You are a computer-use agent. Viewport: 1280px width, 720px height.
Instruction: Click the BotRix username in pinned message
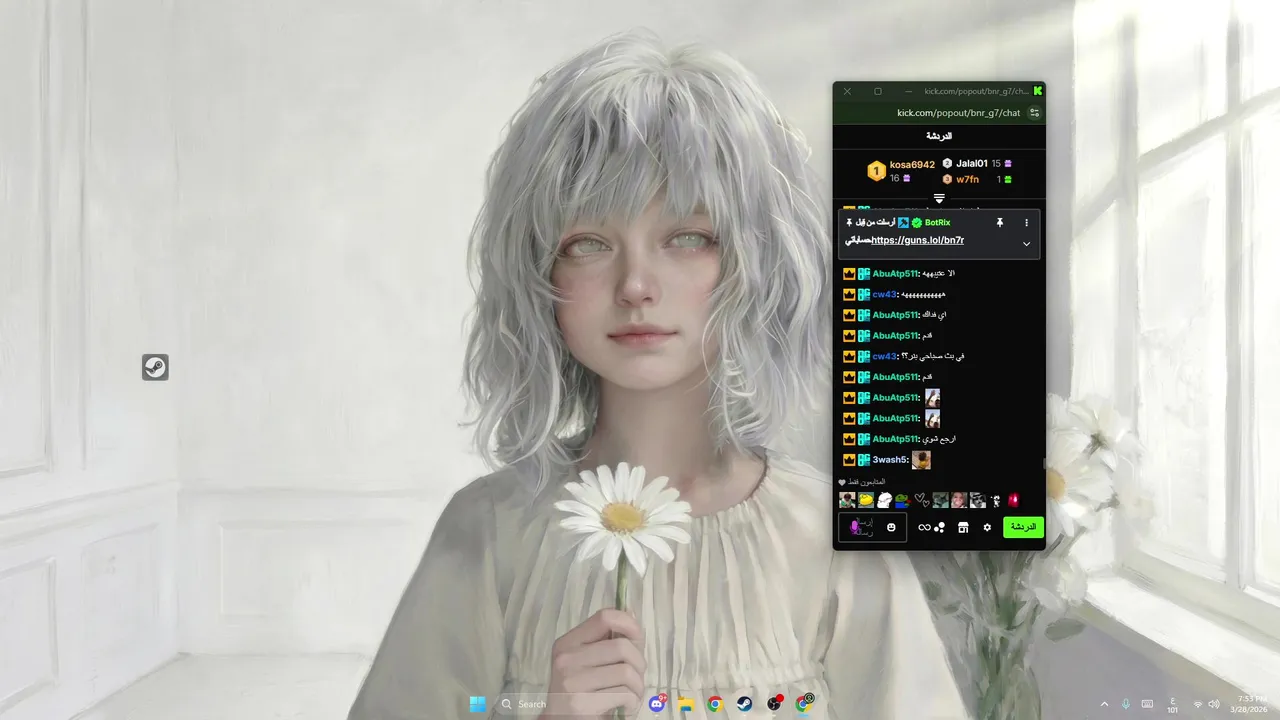(x=938, y=222)
